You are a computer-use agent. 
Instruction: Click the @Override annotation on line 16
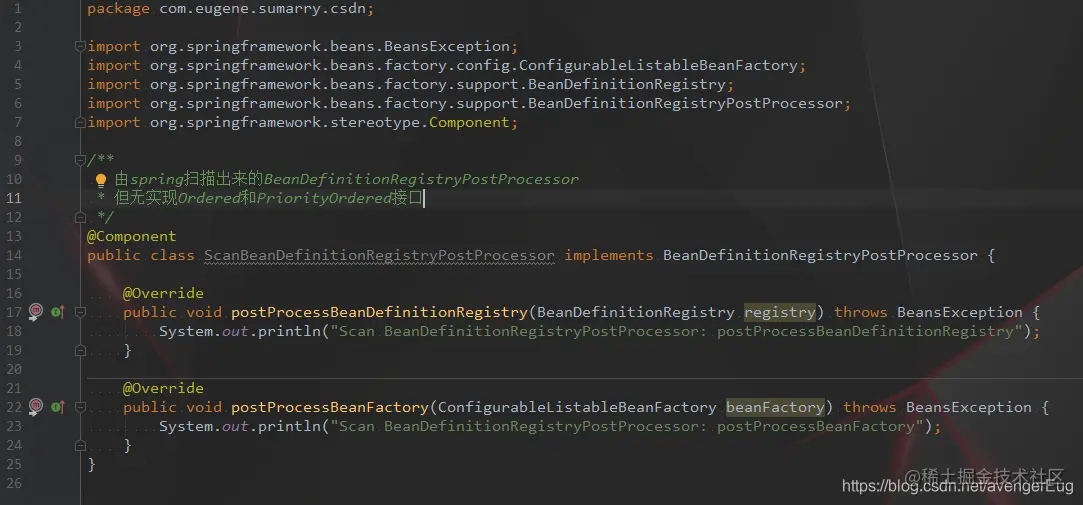pyautogui.click(x=164, y=294)
